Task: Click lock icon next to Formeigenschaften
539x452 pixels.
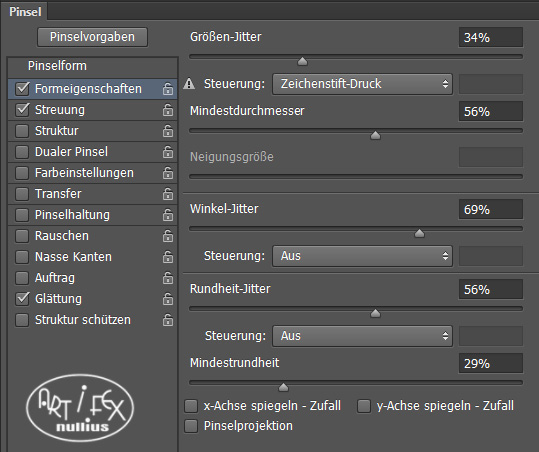Action: [168, 89]
